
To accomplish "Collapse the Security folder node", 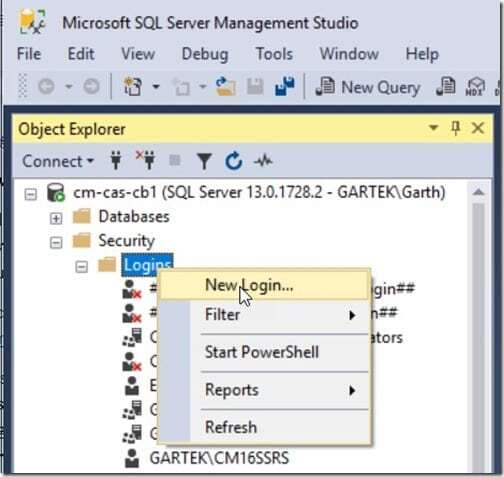I will (x=56, y=242).
